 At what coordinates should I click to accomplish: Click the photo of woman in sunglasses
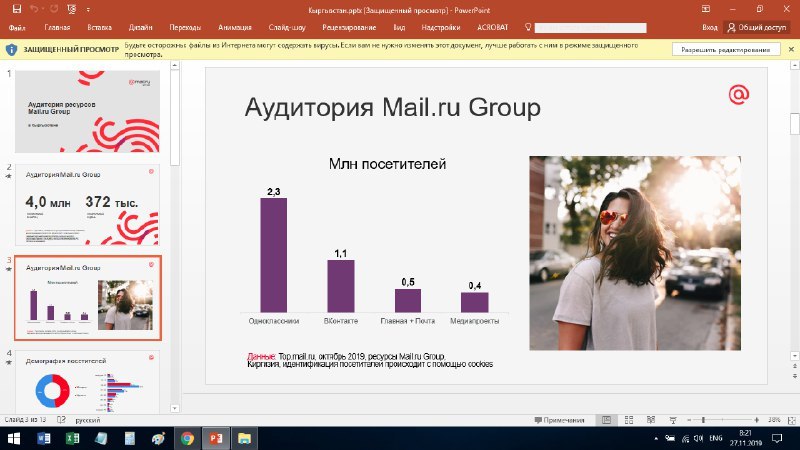[635, 253]
